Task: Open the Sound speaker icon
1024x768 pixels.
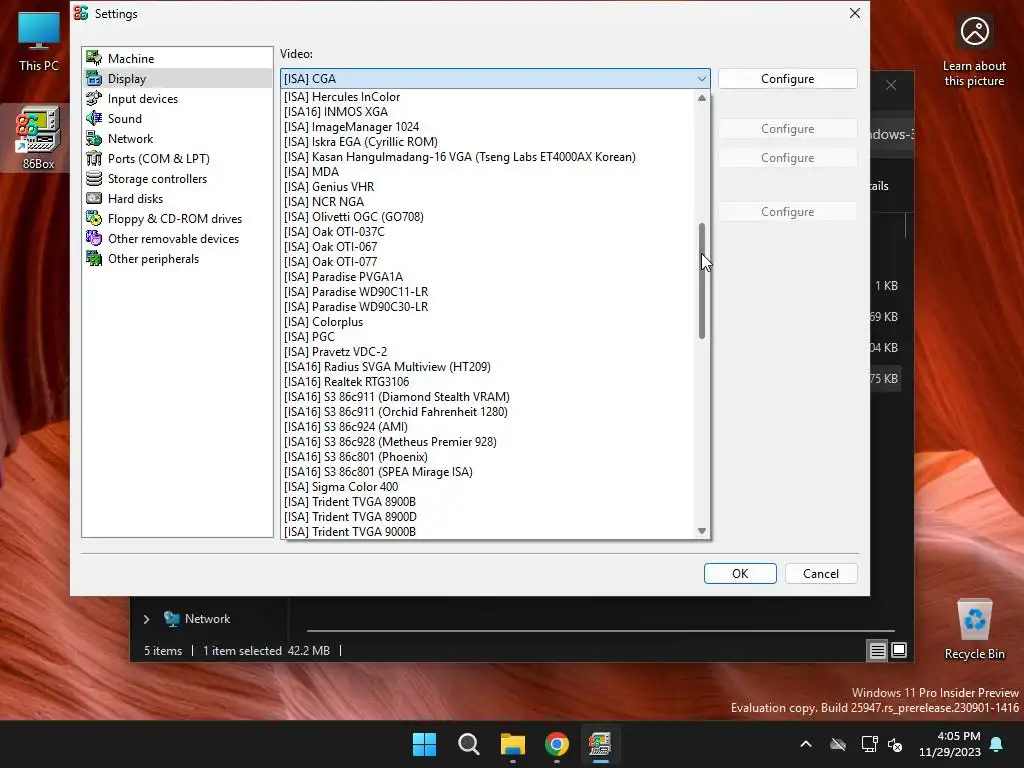Action: pos(94,118)
